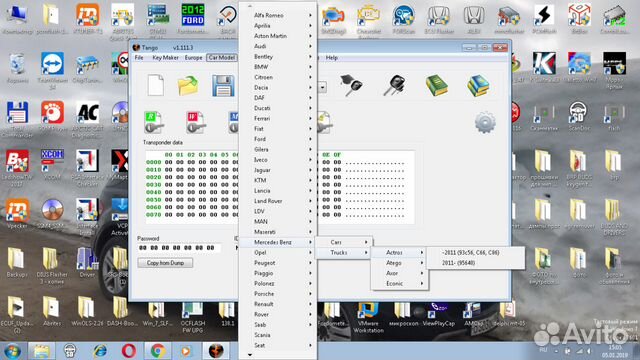
Task: Expand the Trucks submenu
Action: (x=344, y=252)
